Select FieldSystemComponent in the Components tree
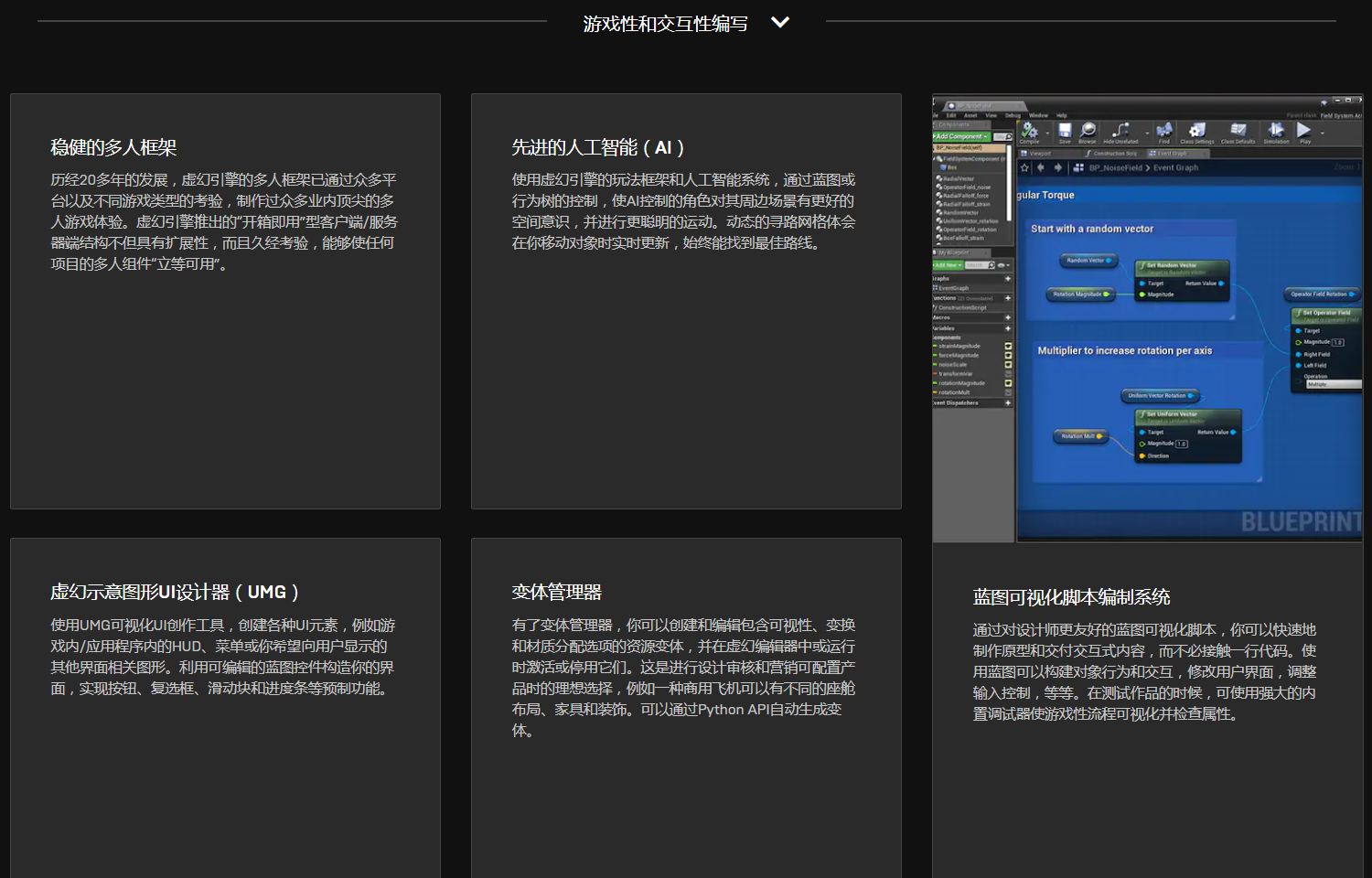Screen dimensions: 1372x878 [970, 159]
